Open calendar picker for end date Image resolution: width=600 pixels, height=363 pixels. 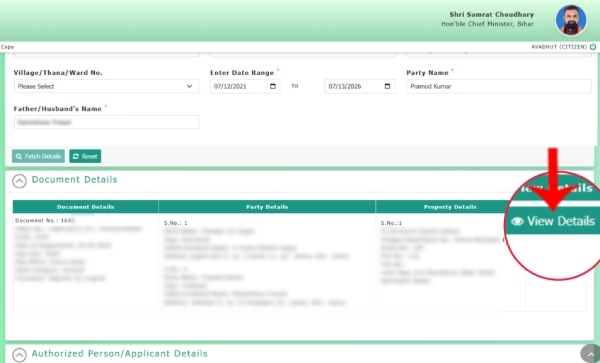(387, 86)
